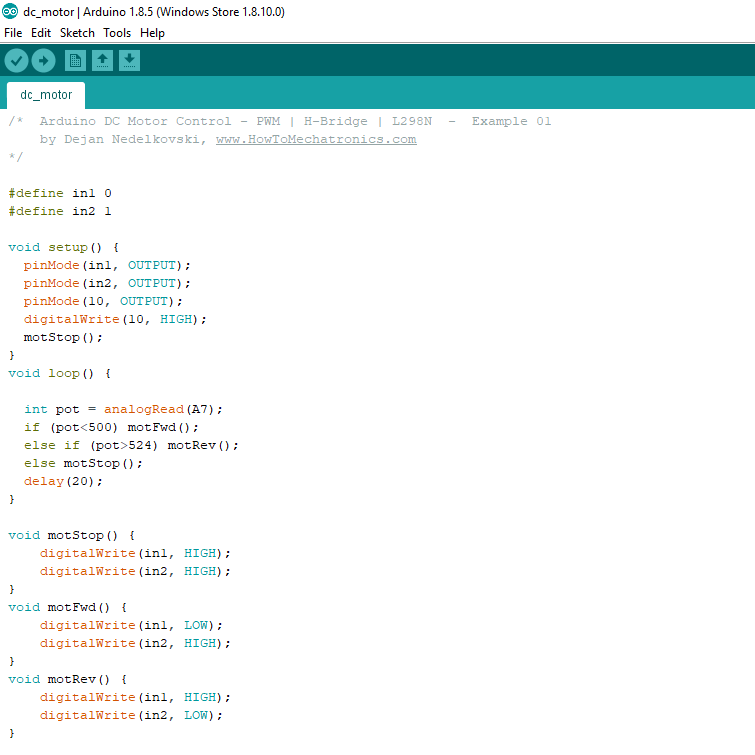The width and height of the screenshot is (755, 755).
Task: Click the Upload arrow toolbar icon
Action: tap(43, 61)
